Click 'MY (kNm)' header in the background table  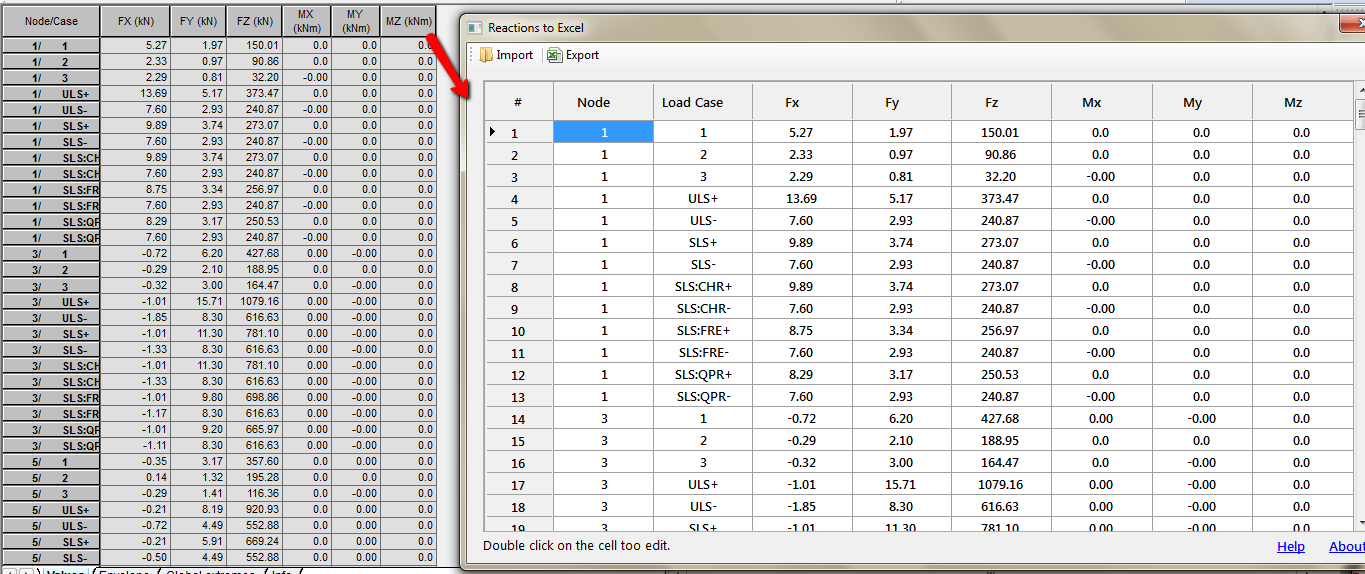(x=356, y=21)
